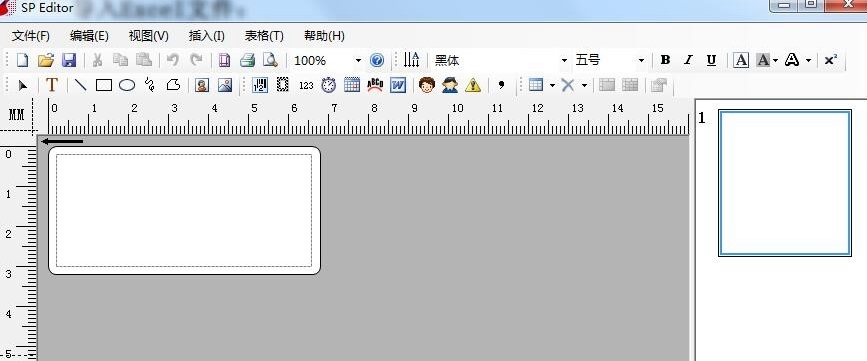Toggle the character shading A button

coord(764,60)
